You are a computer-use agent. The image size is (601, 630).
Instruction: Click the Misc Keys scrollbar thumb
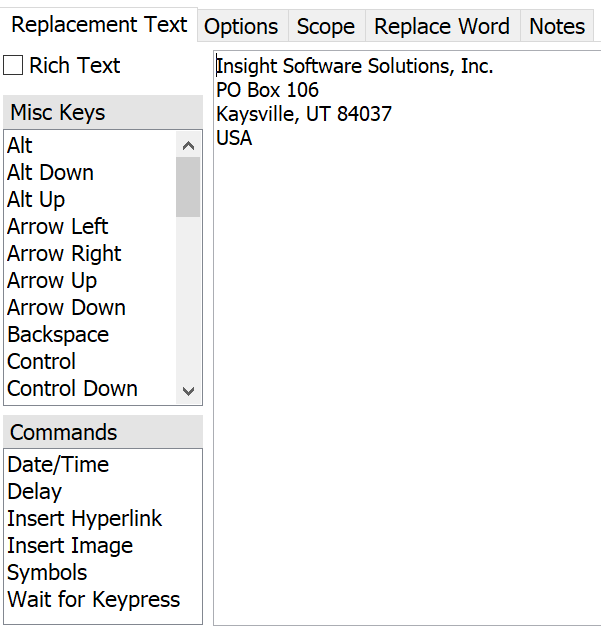188,186
